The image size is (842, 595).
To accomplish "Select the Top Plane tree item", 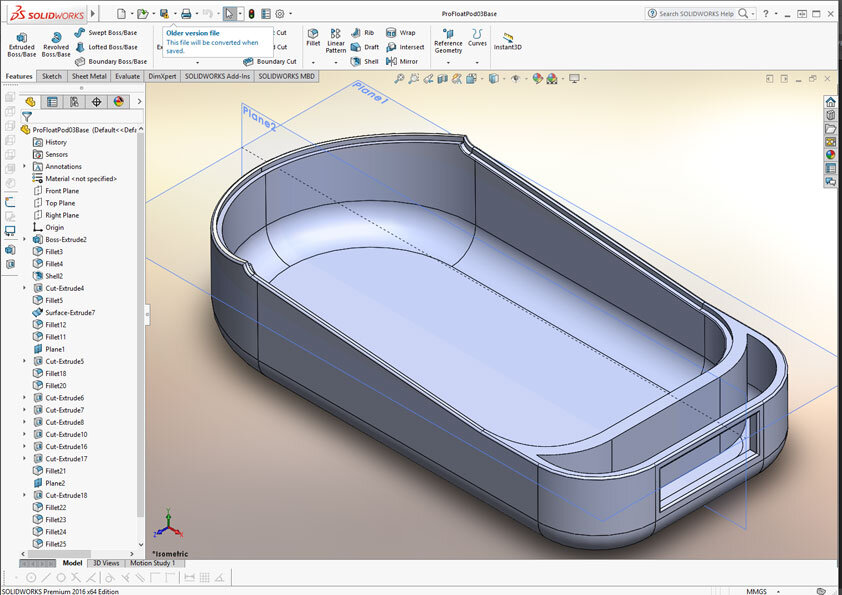I will point(60,203).
